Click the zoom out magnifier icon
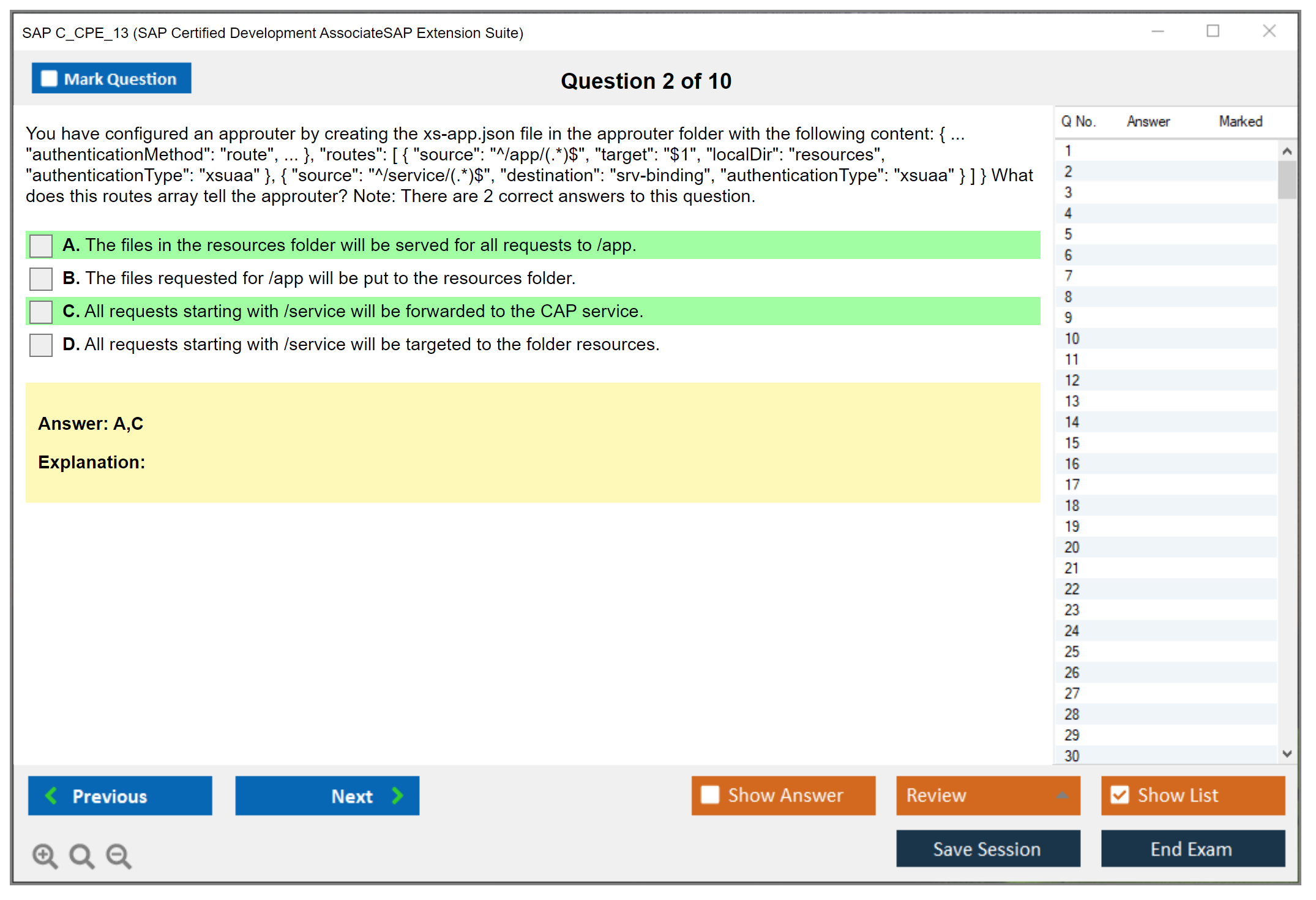1316x900 pixels. click(118, 855)
